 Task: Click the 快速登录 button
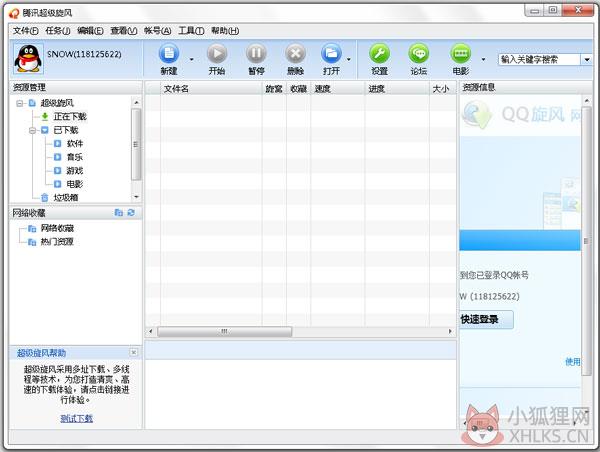point(486,319)
